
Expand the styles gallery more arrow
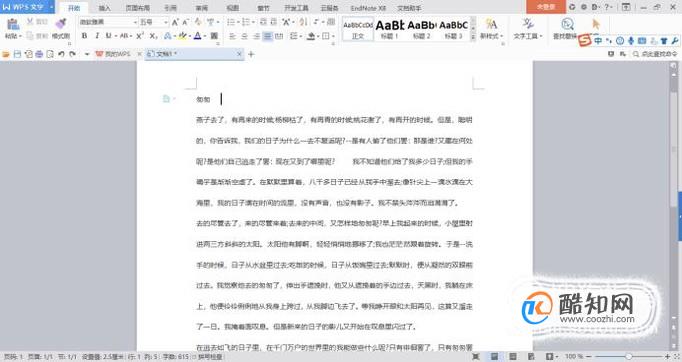point(473,38)
